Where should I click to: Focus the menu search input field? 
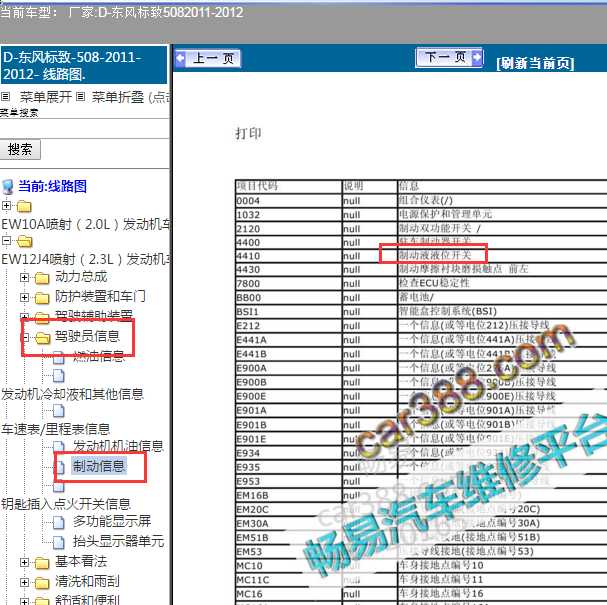[84, 129]
